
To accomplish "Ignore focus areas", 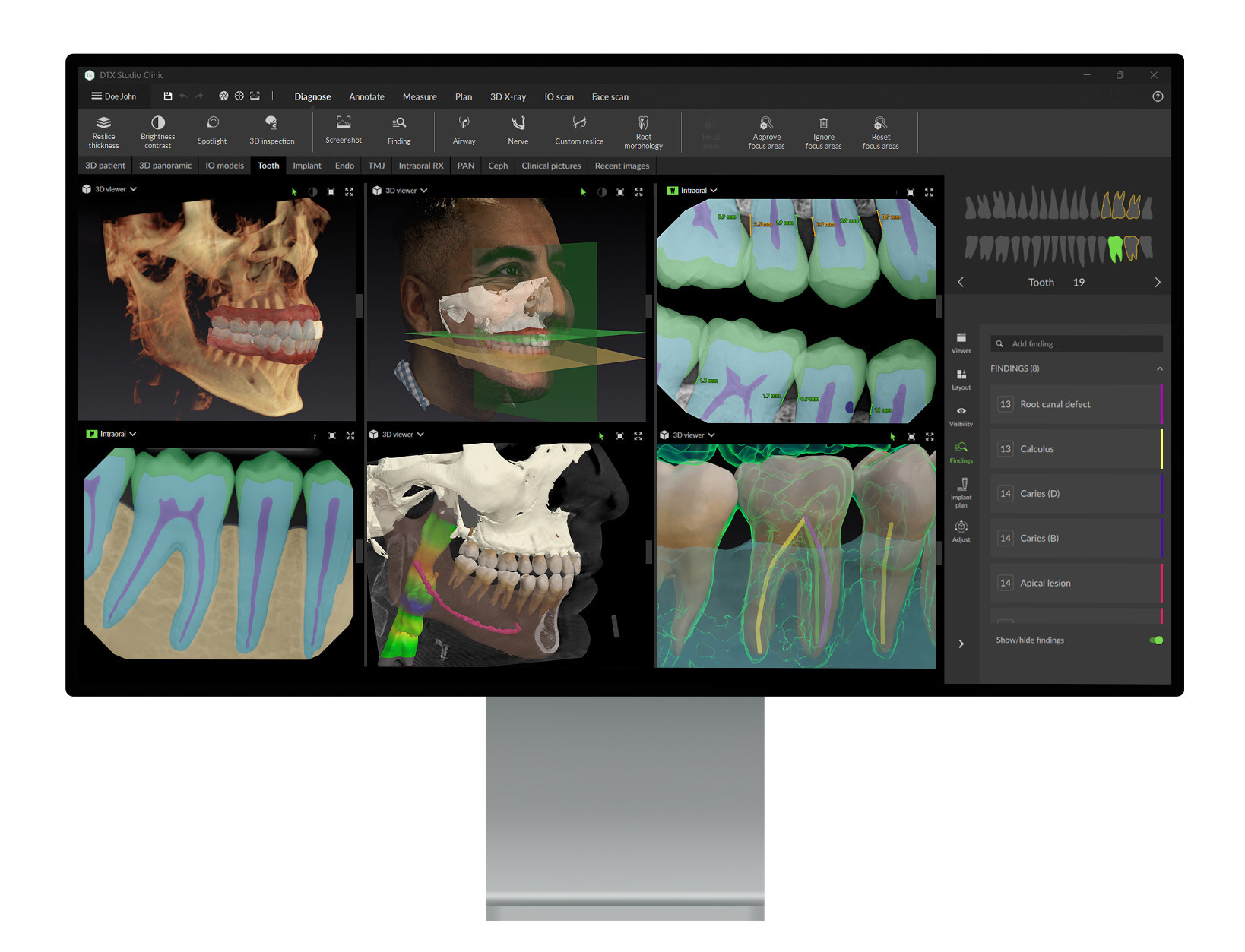I will (823, 131).
